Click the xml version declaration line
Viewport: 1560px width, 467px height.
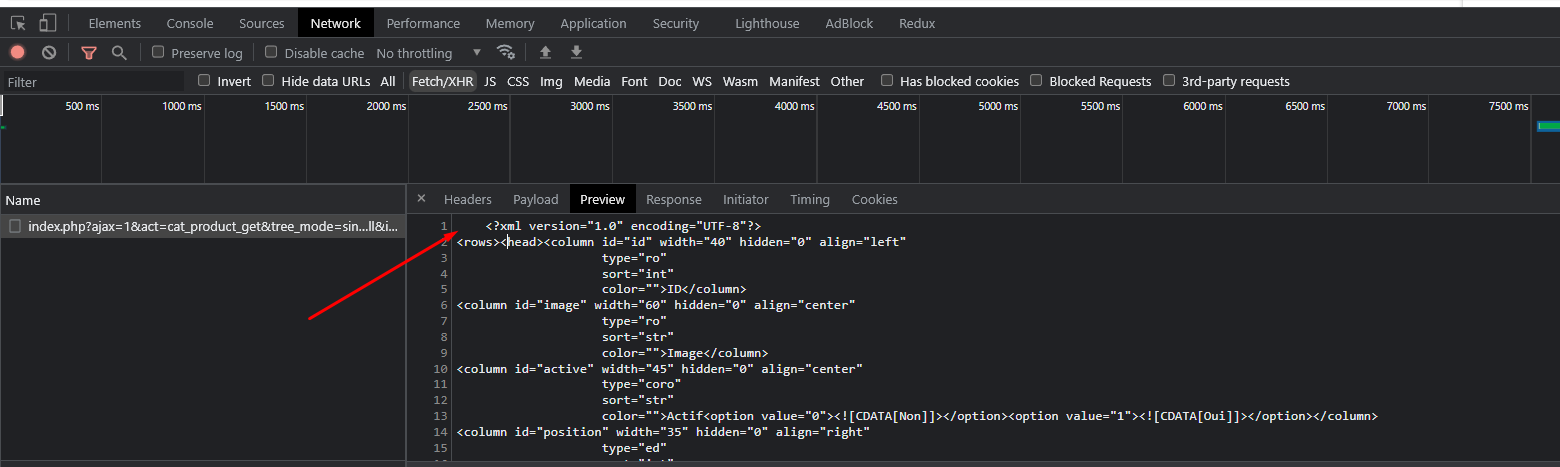(623, 227)
